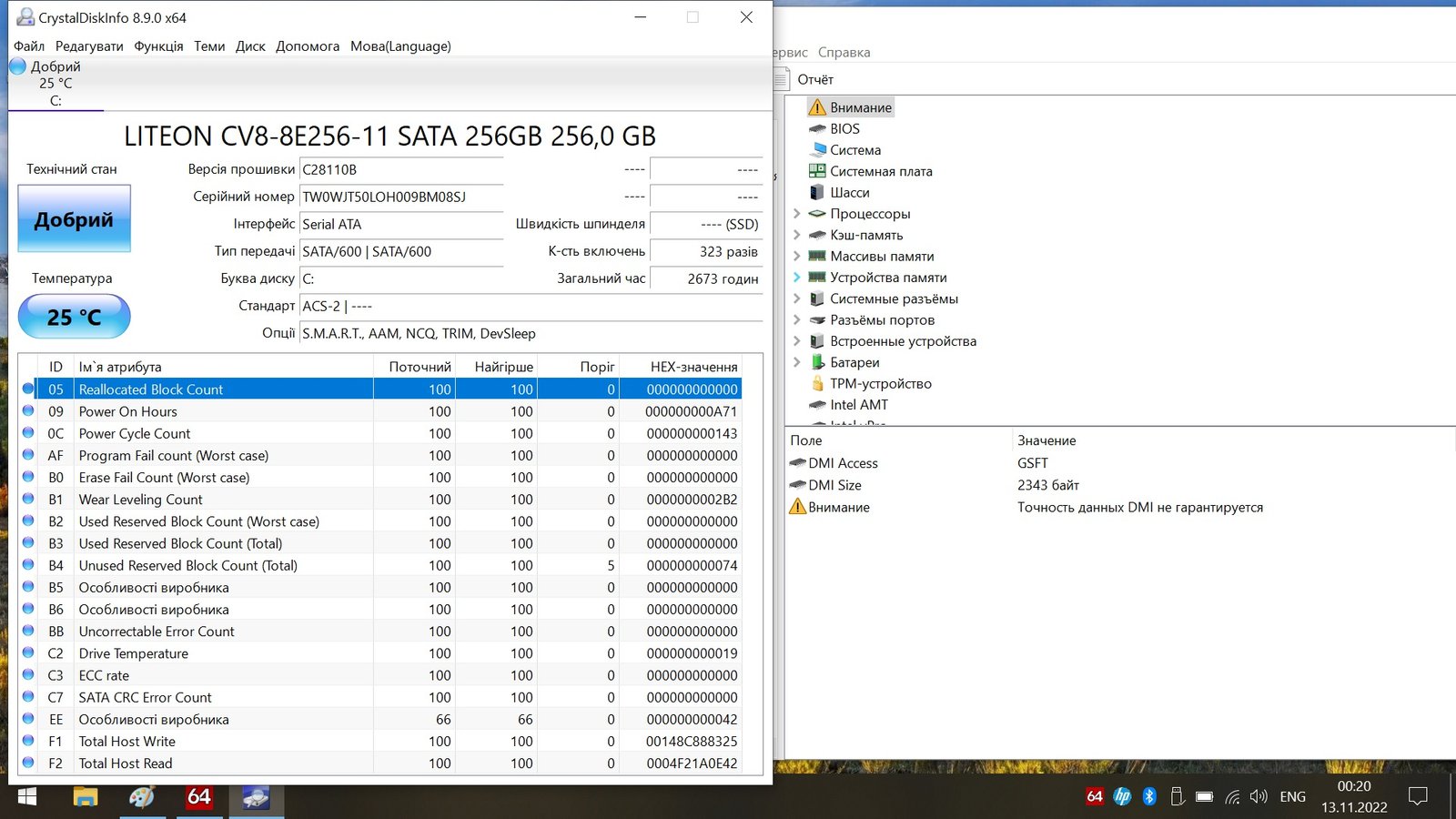Click status orb for Power On Hours
This screenshot has height=819, width=1456.
tap(28, 411)
